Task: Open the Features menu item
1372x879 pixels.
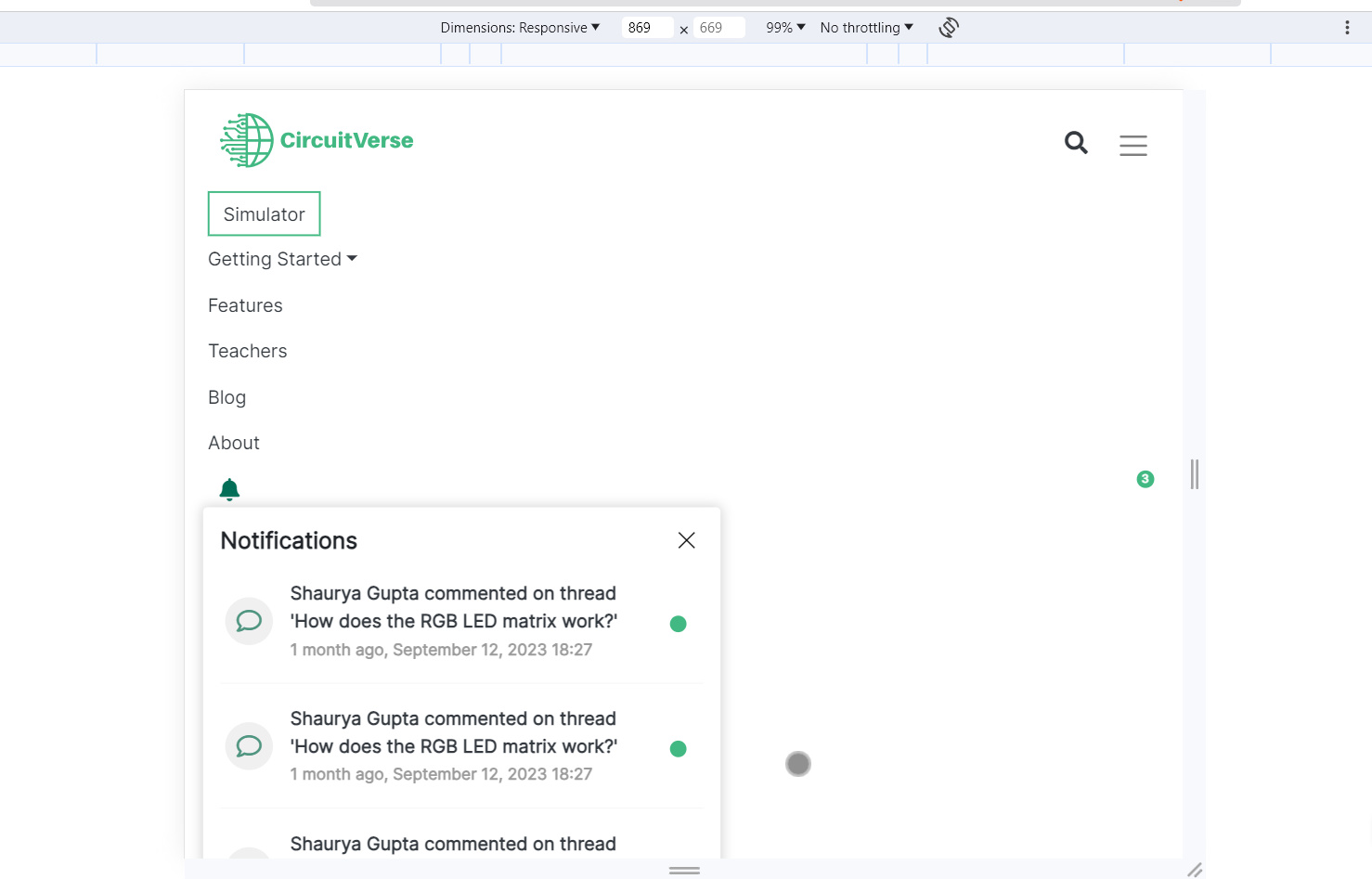Action: (245, 305)
